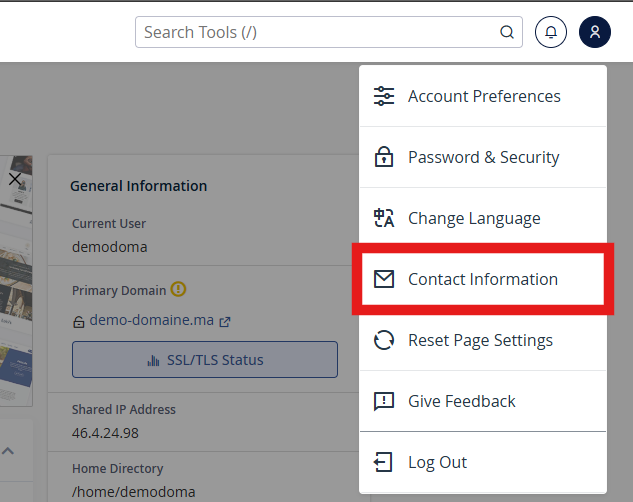
Task: Open the demo-domaine.ma link
Action: 150,321
